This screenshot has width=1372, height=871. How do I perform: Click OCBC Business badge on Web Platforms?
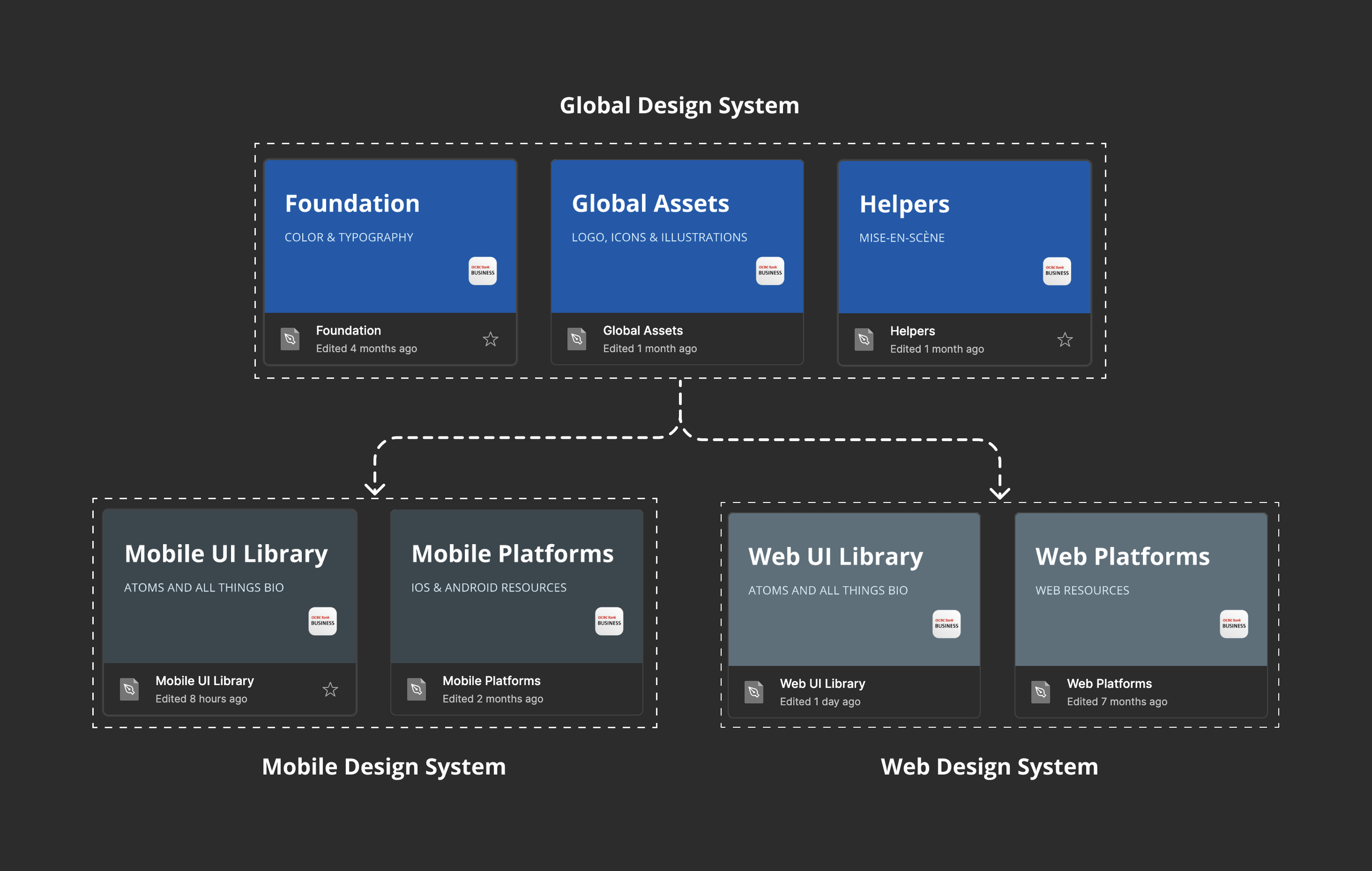click(x=1234, y=624)
